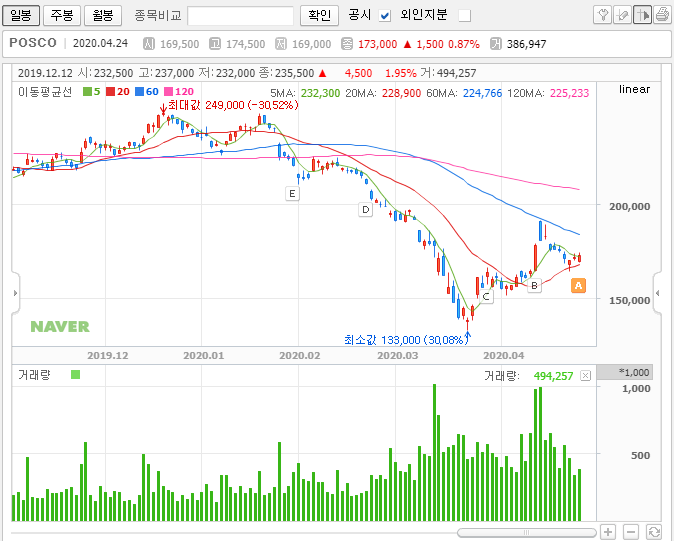Click the 2020.03 date axis label
Viewport: 674px width, 541px height.
point(398,356)
